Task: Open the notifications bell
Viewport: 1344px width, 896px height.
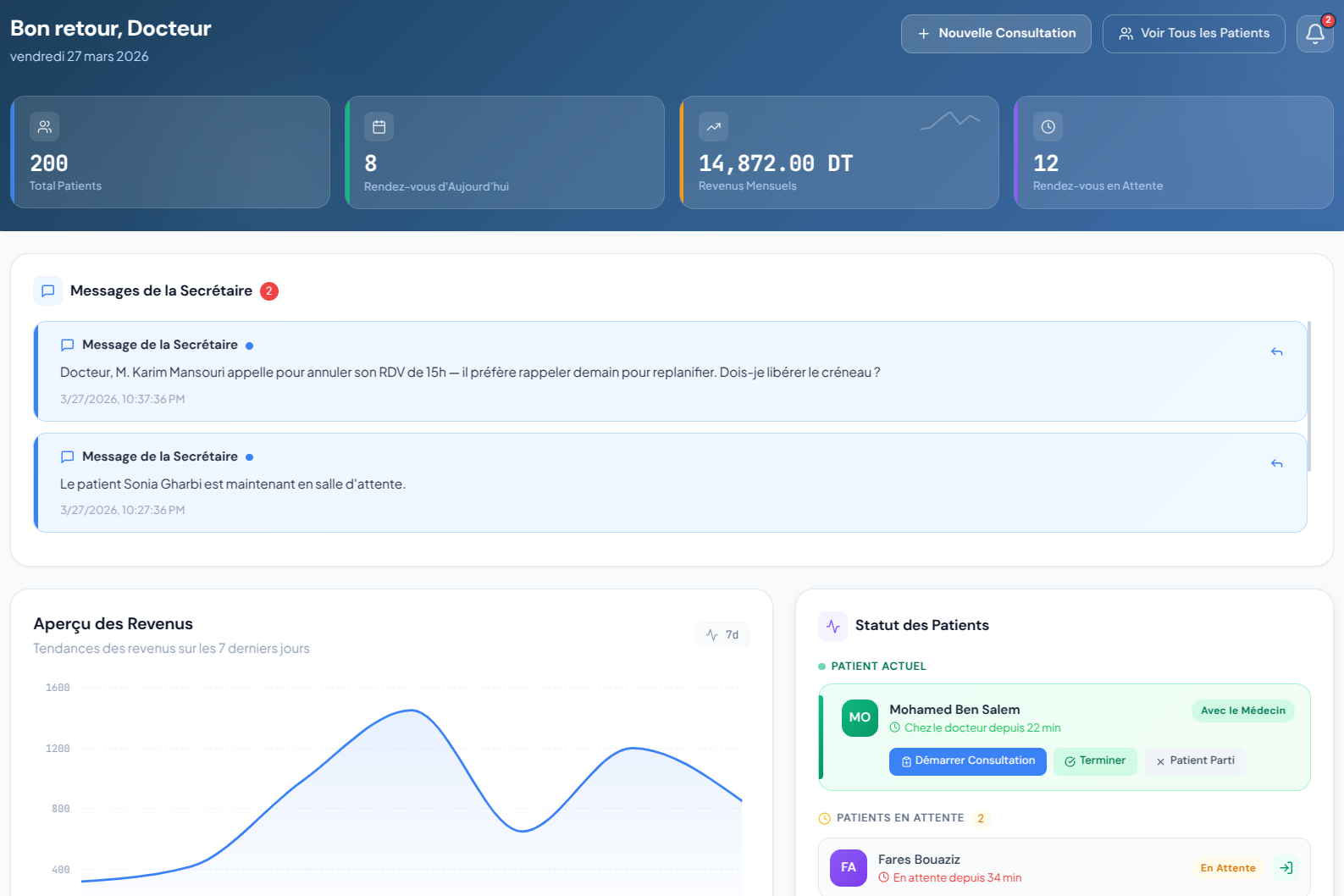Action: (x=1315, y=34)
